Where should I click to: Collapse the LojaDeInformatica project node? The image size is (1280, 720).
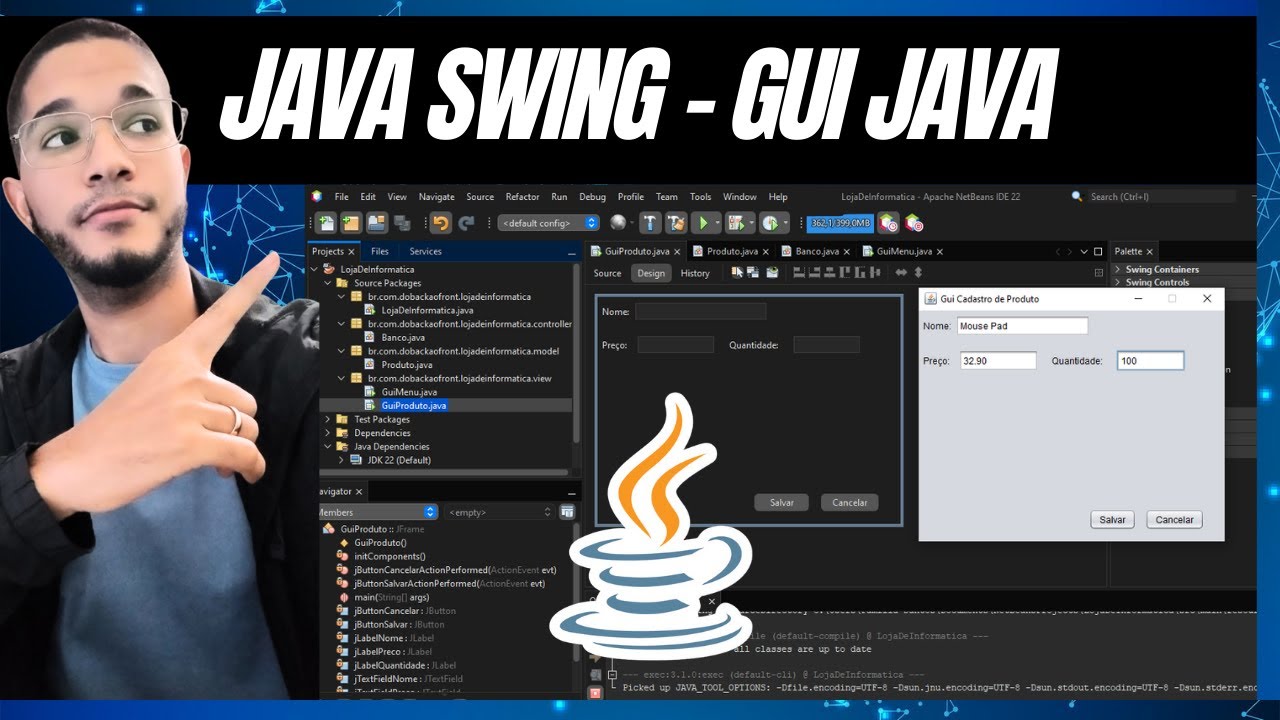click(316, 269)
